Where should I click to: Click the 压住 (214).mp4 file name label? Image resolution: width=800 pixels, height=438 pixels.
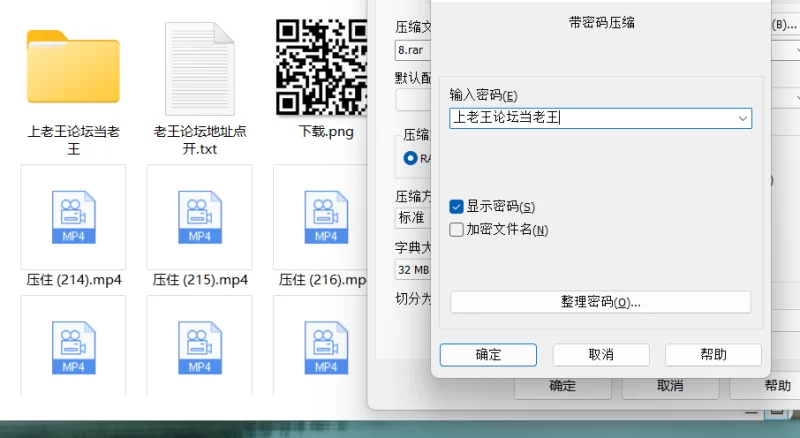click(74, 280)
